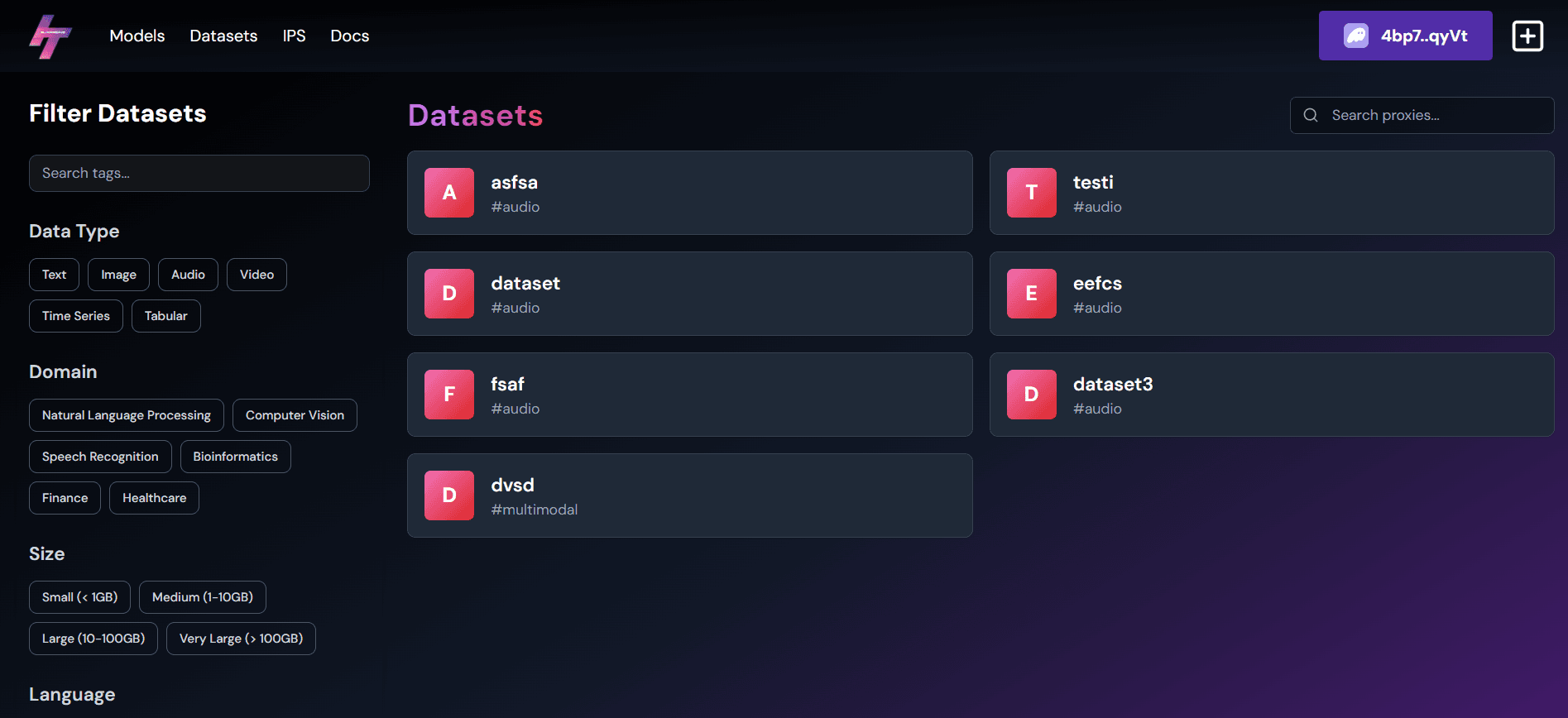Click the Domain section label
The height and width of the screenshot is (718, 1568).
click(63, 372)
